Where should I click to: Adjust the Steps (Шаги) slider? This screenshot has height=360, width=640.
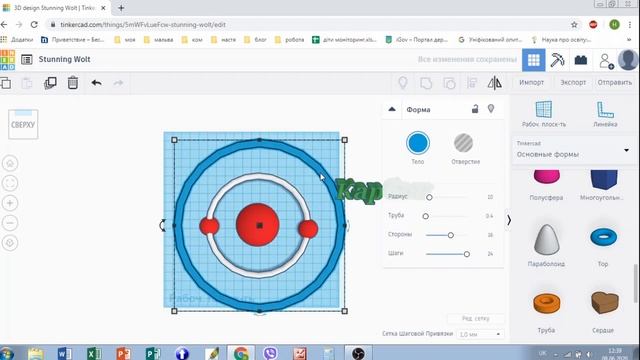point(467,254)
